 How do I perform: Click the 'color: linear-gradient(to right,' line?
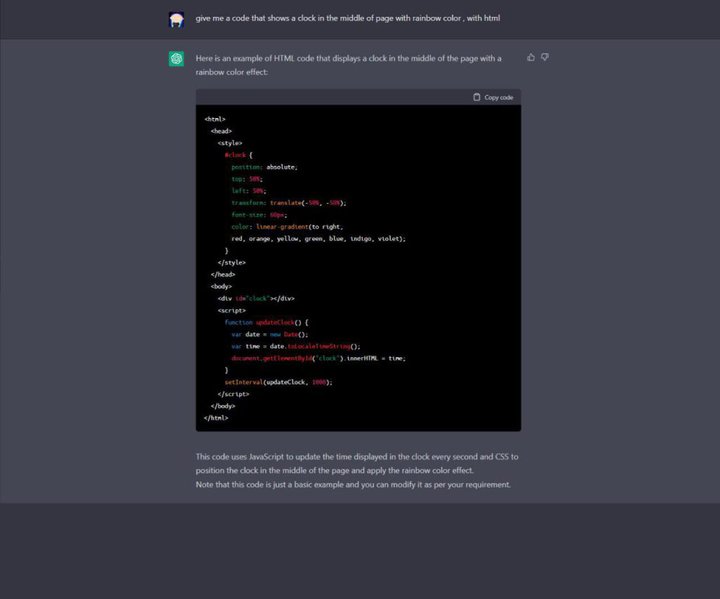point(287,227)
